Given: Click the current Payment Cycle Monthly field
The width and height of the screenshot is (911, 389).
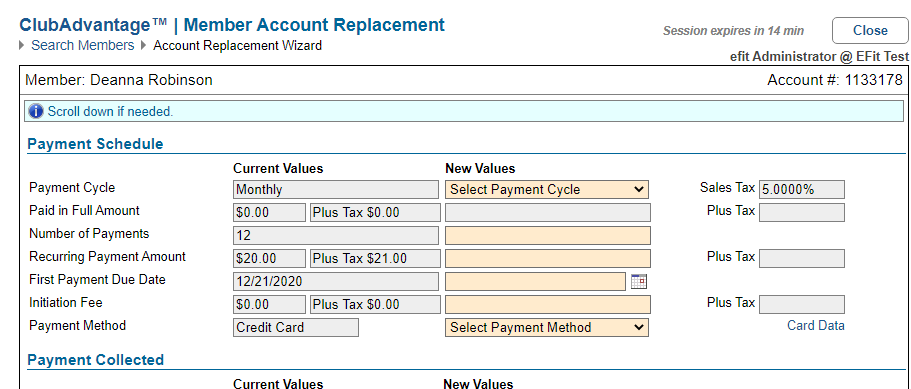Looking at the screenshot, I should [x=336, y=189].
